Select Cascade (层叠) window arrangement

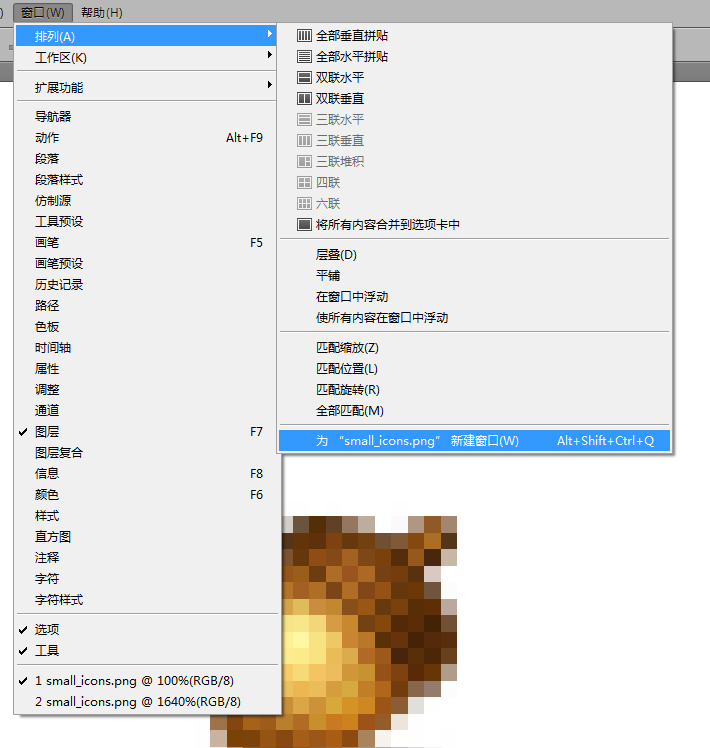336,255
